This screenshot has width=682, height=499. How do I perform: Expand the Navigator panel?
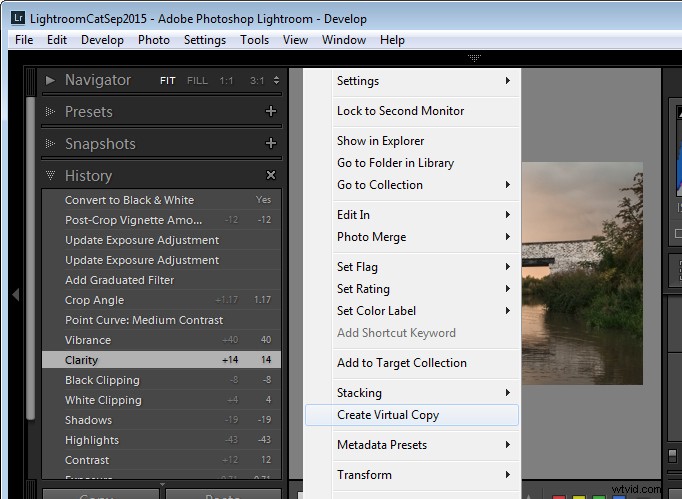click(50, 80)
